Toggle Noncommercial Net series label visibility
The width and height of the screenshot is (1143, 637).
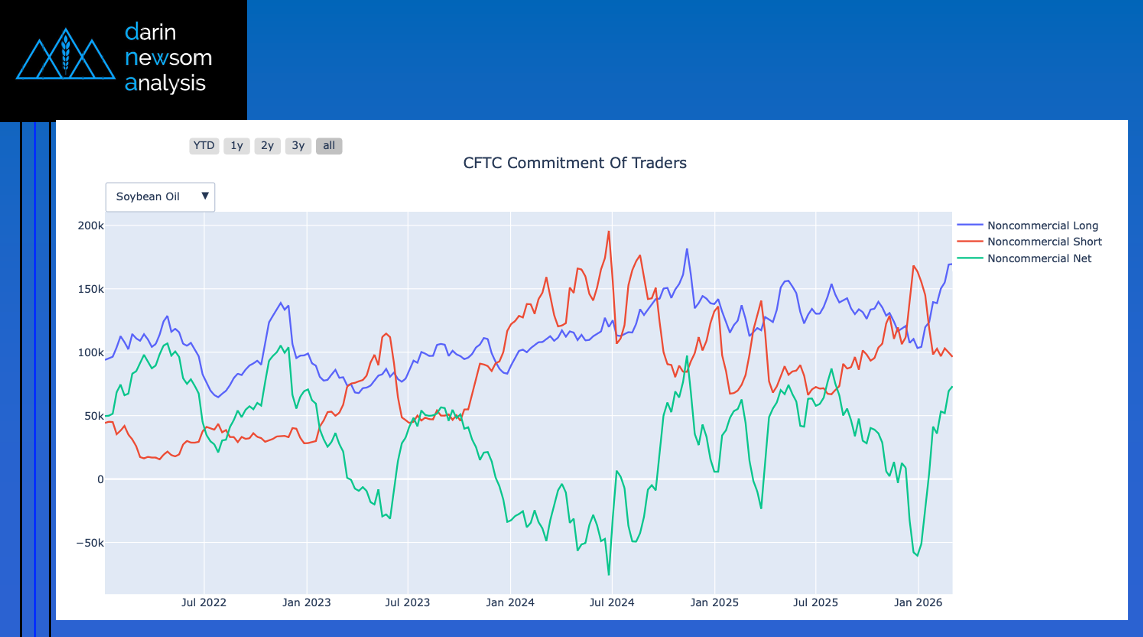(x=1039, y=258)
